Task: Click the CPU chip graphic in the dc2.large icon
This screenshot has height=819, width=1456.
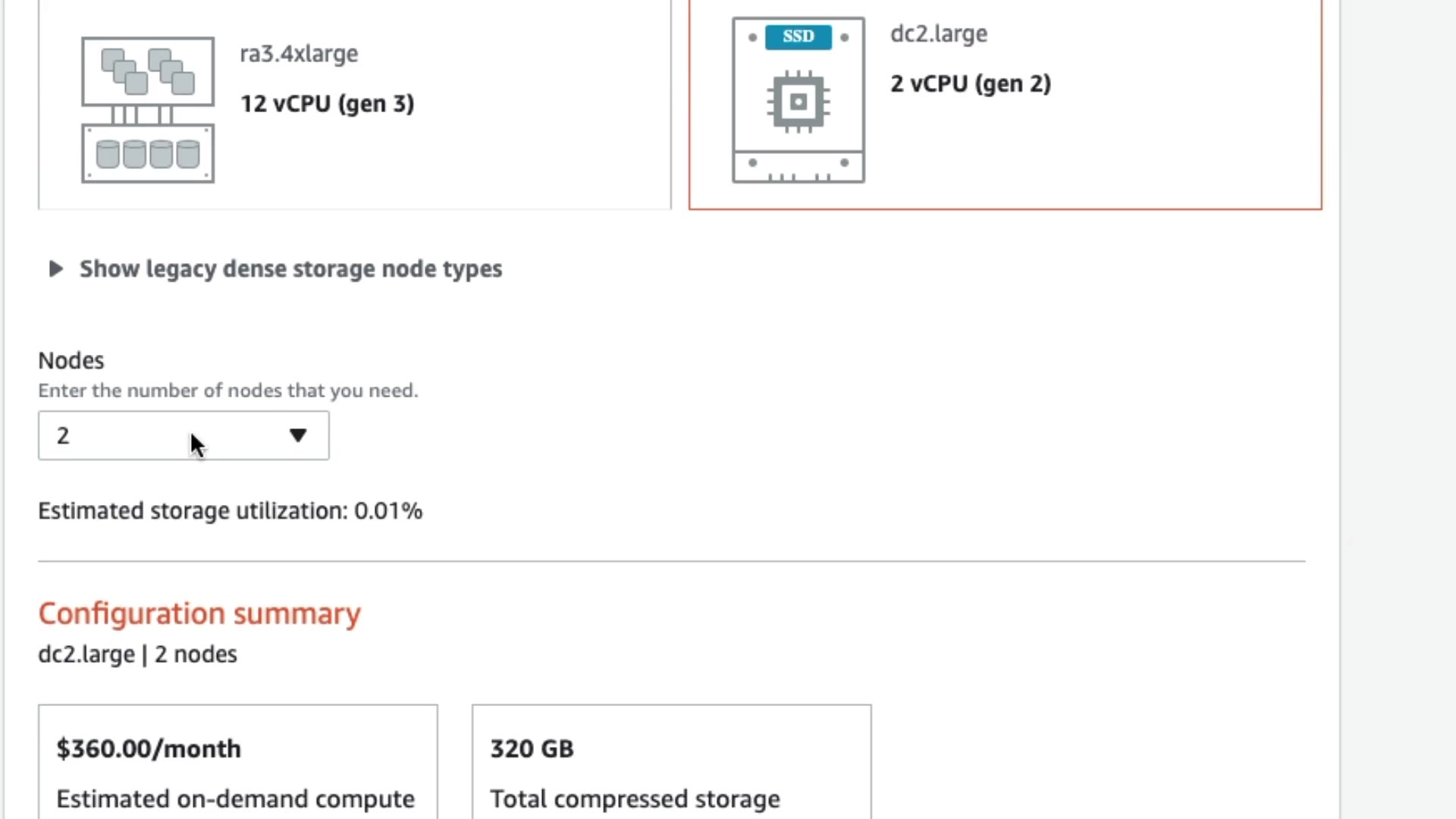Action: coord(798,102)
